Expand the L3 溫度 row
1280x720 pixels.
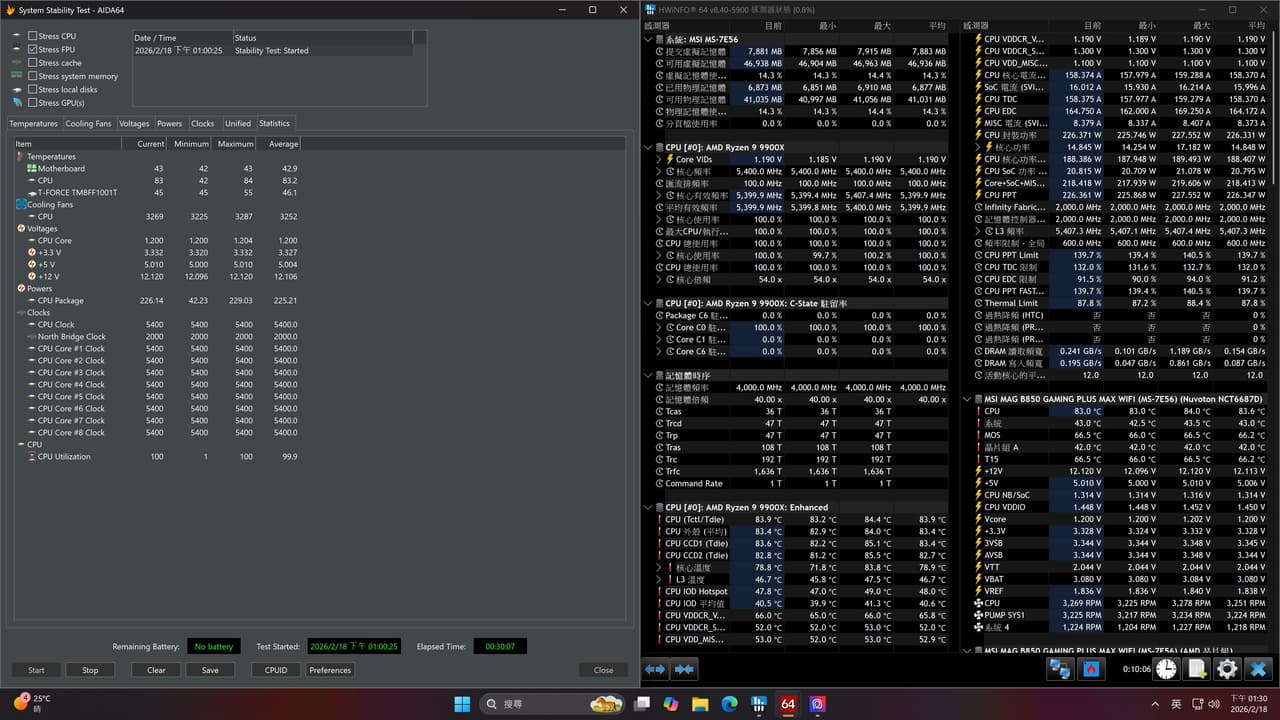658,579
